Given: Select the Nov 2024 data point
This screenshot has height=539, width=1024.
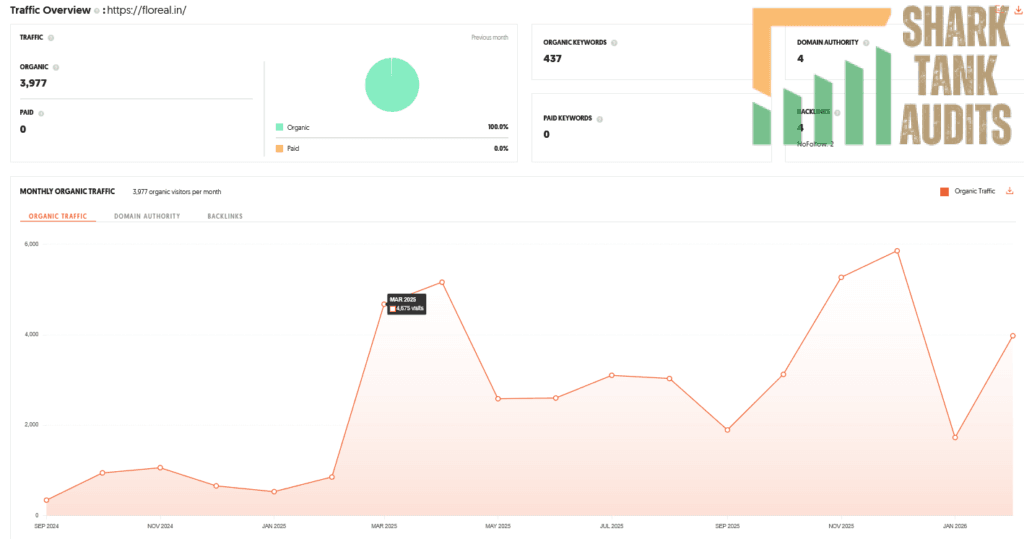Looking at the screenshot, I should click(160, 468).
